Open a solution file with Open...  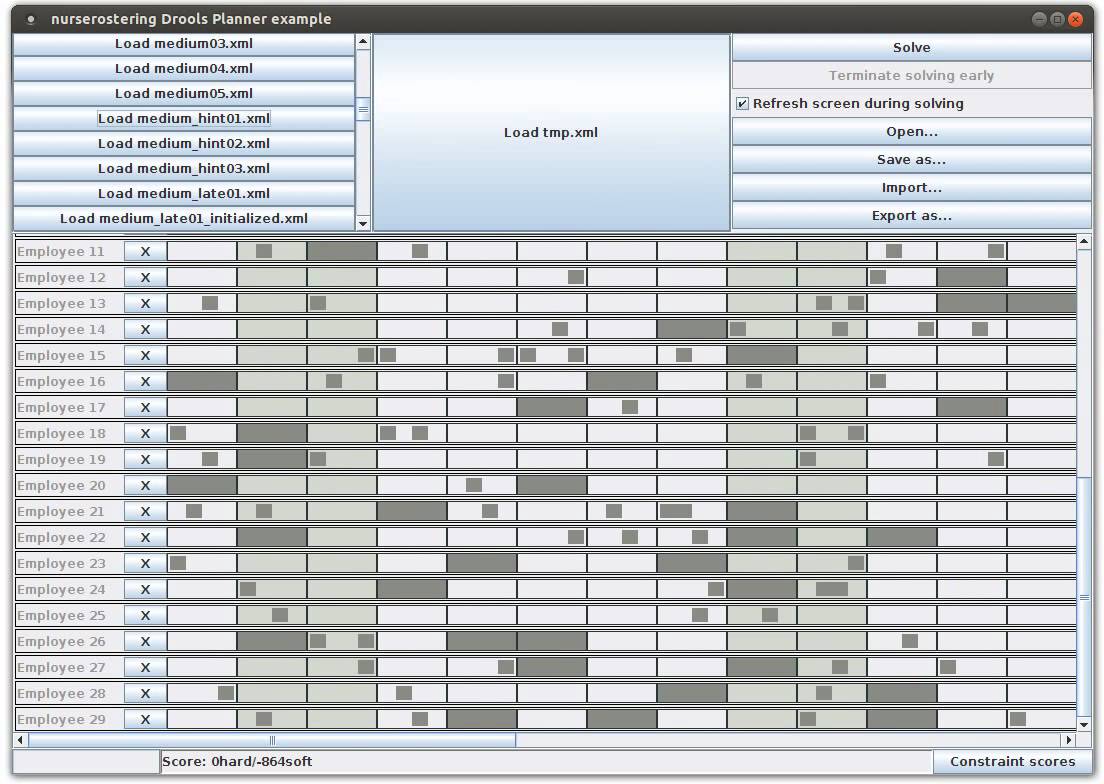pyautogui.click(x=912, y=132)
